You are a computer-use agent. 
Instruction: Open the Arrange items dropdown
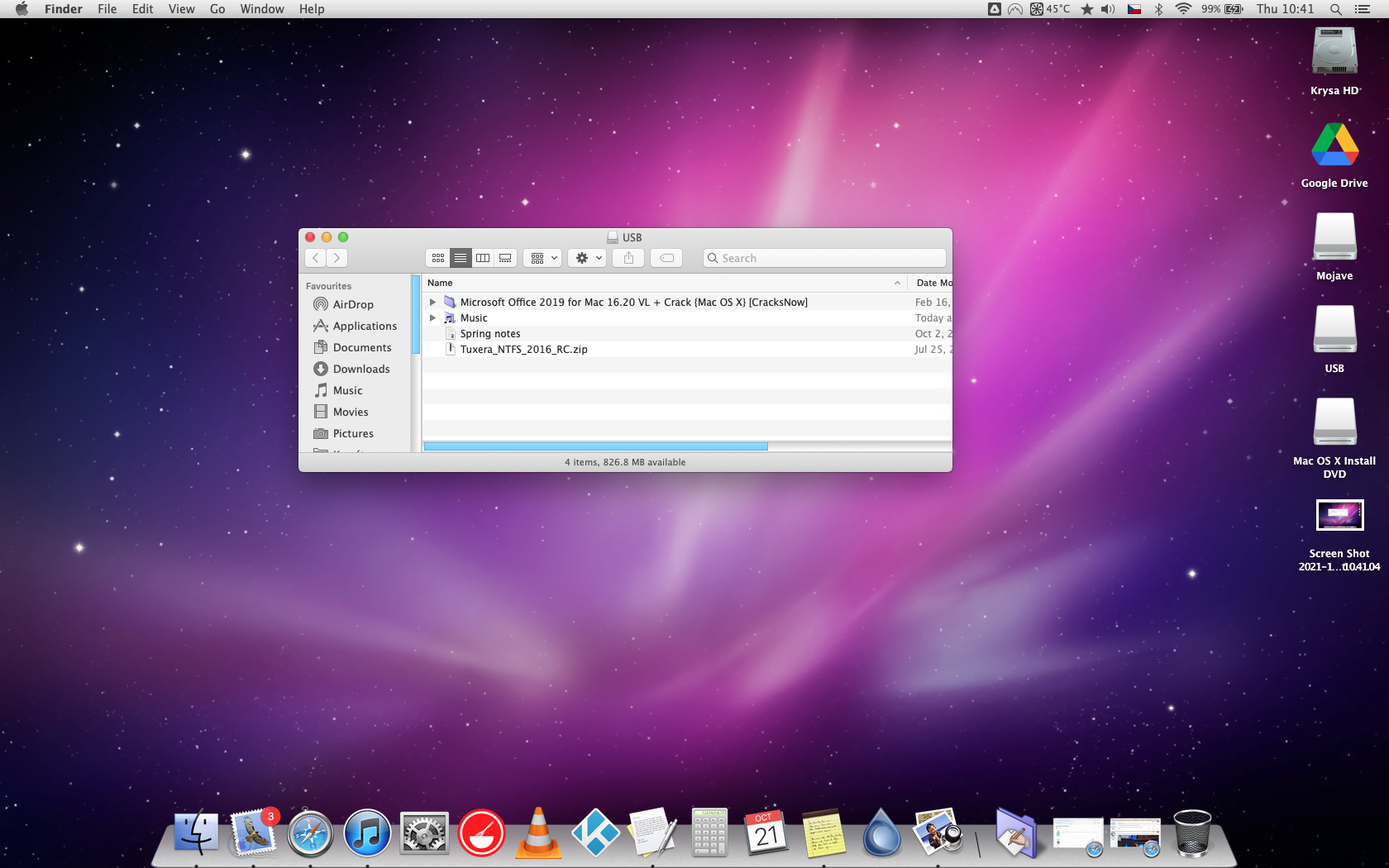pos(543,258)
